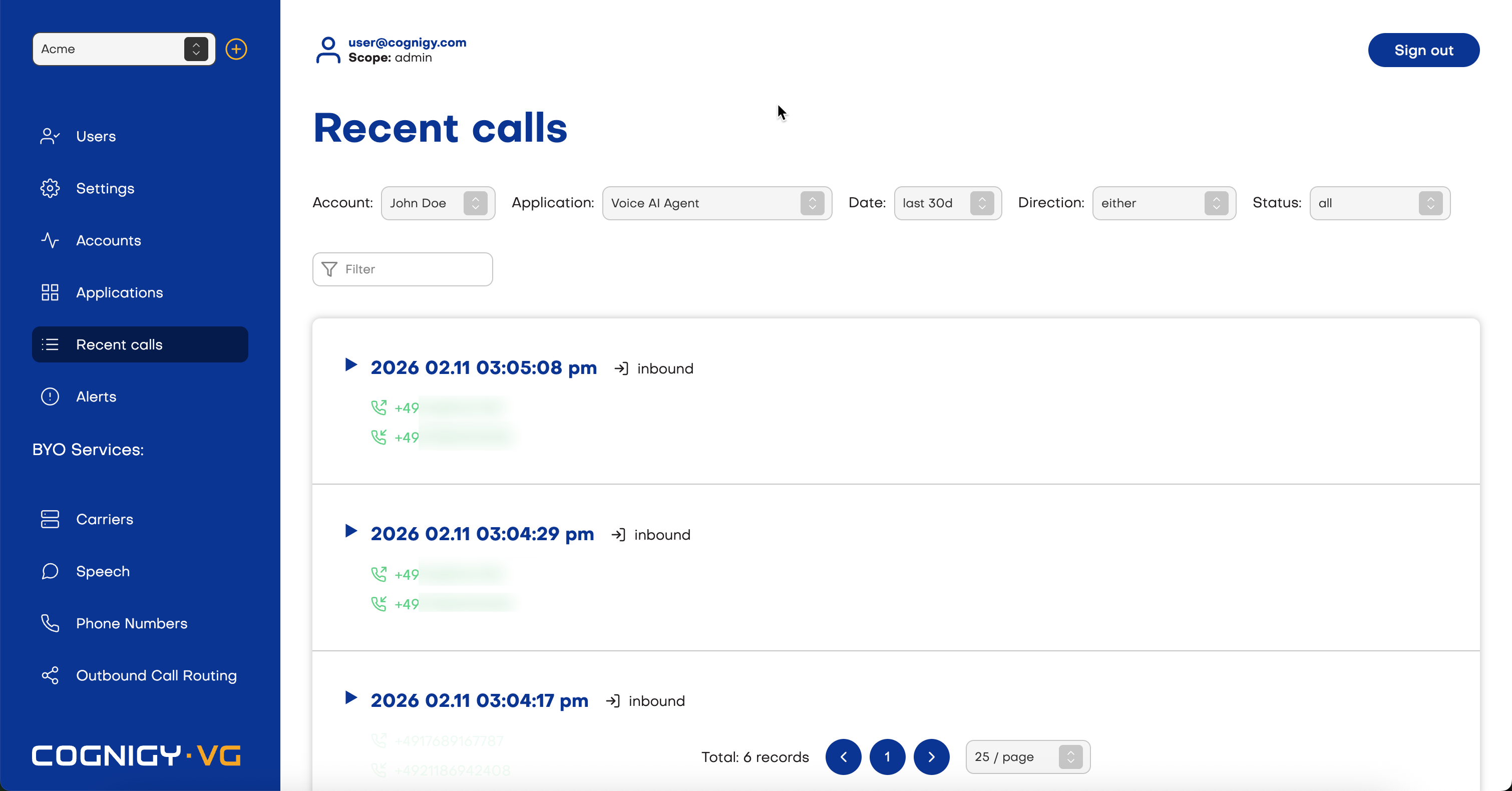
Task: Click the Alerts exclamation icon
Action: (50, 397)
